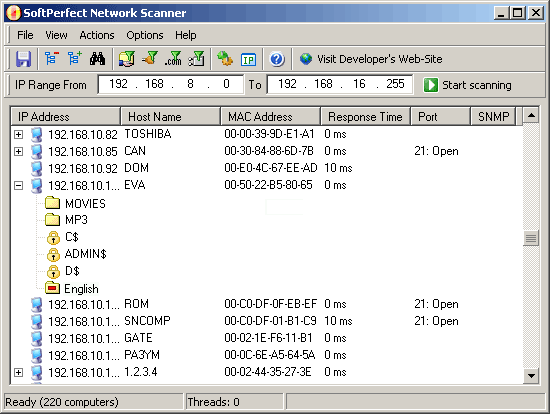
Task: Click the shared folders filter icon
Action: coord(126,59)
